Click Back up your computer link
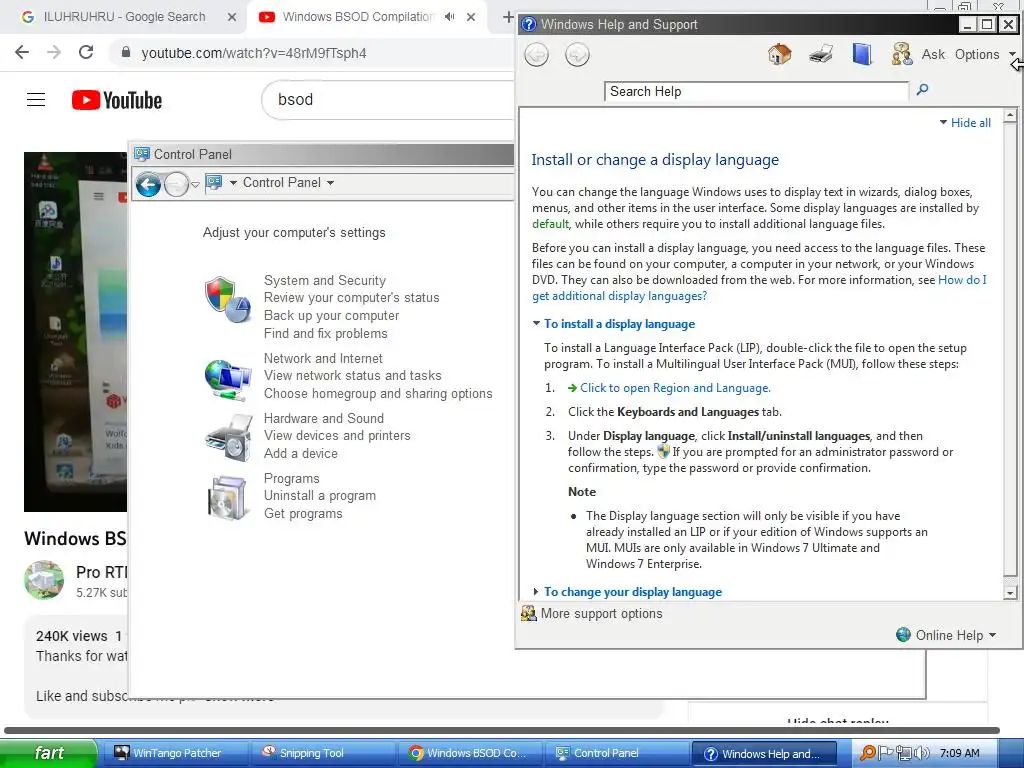1024x768 pixels. [331, 315]
